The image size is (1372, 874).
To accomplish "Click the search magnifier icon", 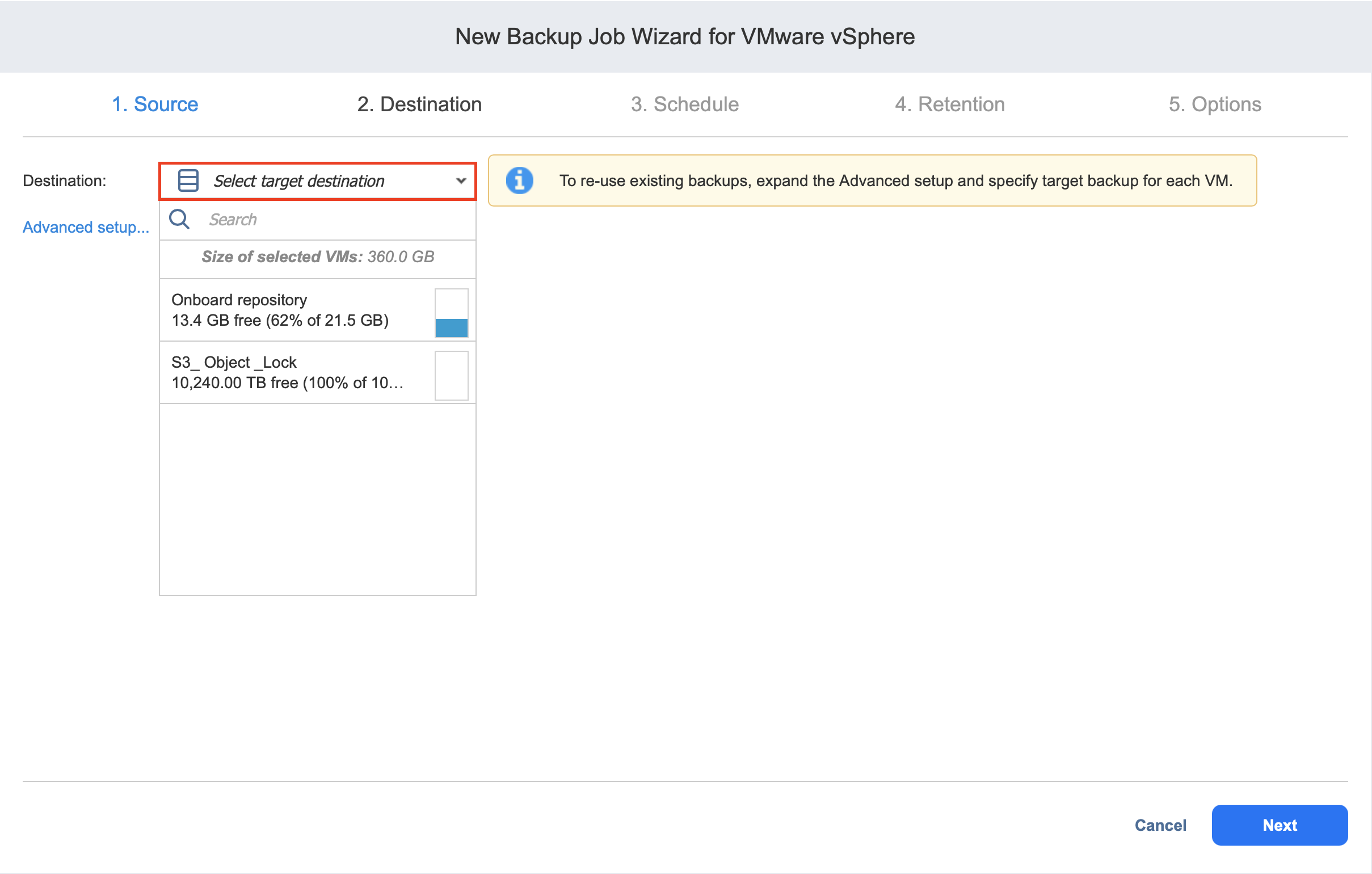I will coord(179,220).
